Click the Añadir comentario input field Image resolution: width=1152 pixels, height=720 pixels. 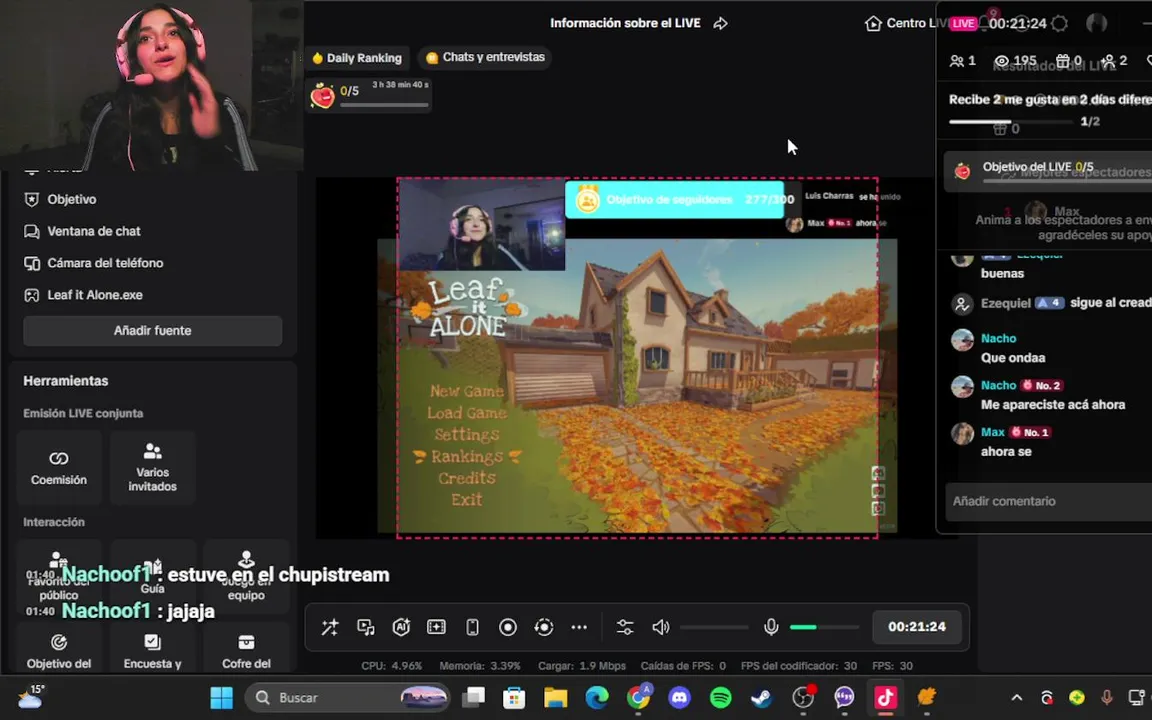(x=1048, y=501)
